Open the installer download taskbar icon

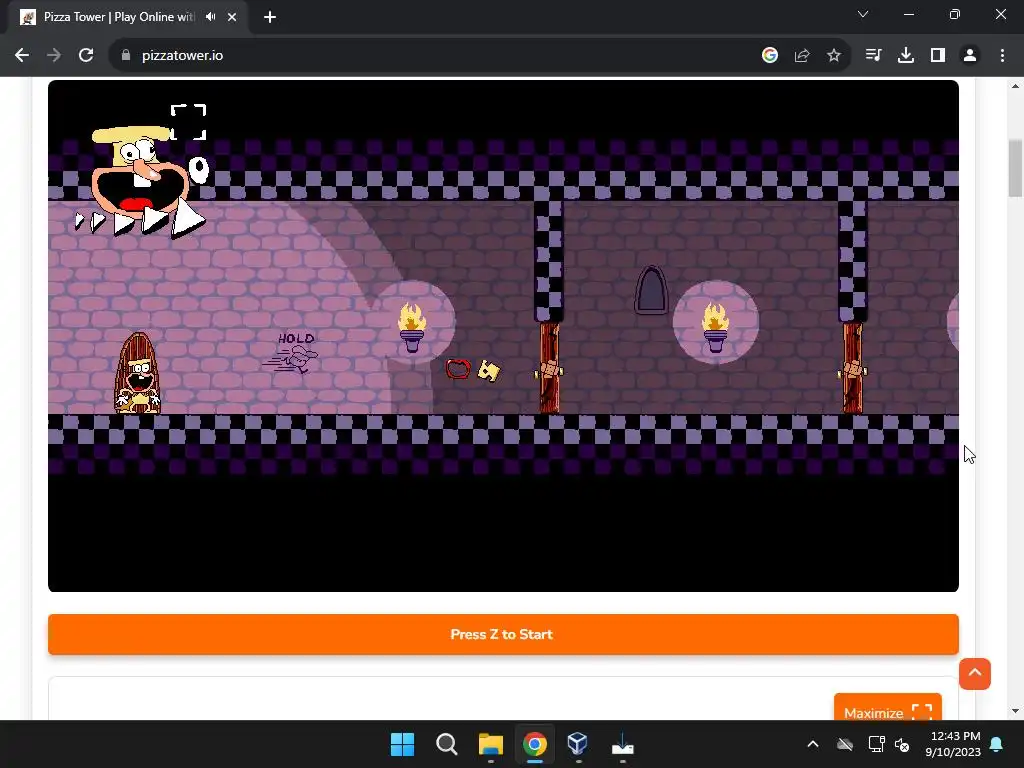(x=622, y=744)
